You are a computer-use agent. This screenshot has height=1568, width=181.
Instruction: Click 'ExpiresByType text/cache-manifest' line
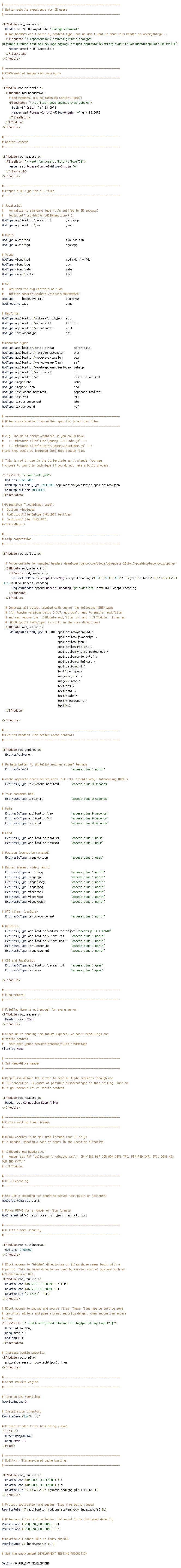pyautogui.click(x=56, y=783)
